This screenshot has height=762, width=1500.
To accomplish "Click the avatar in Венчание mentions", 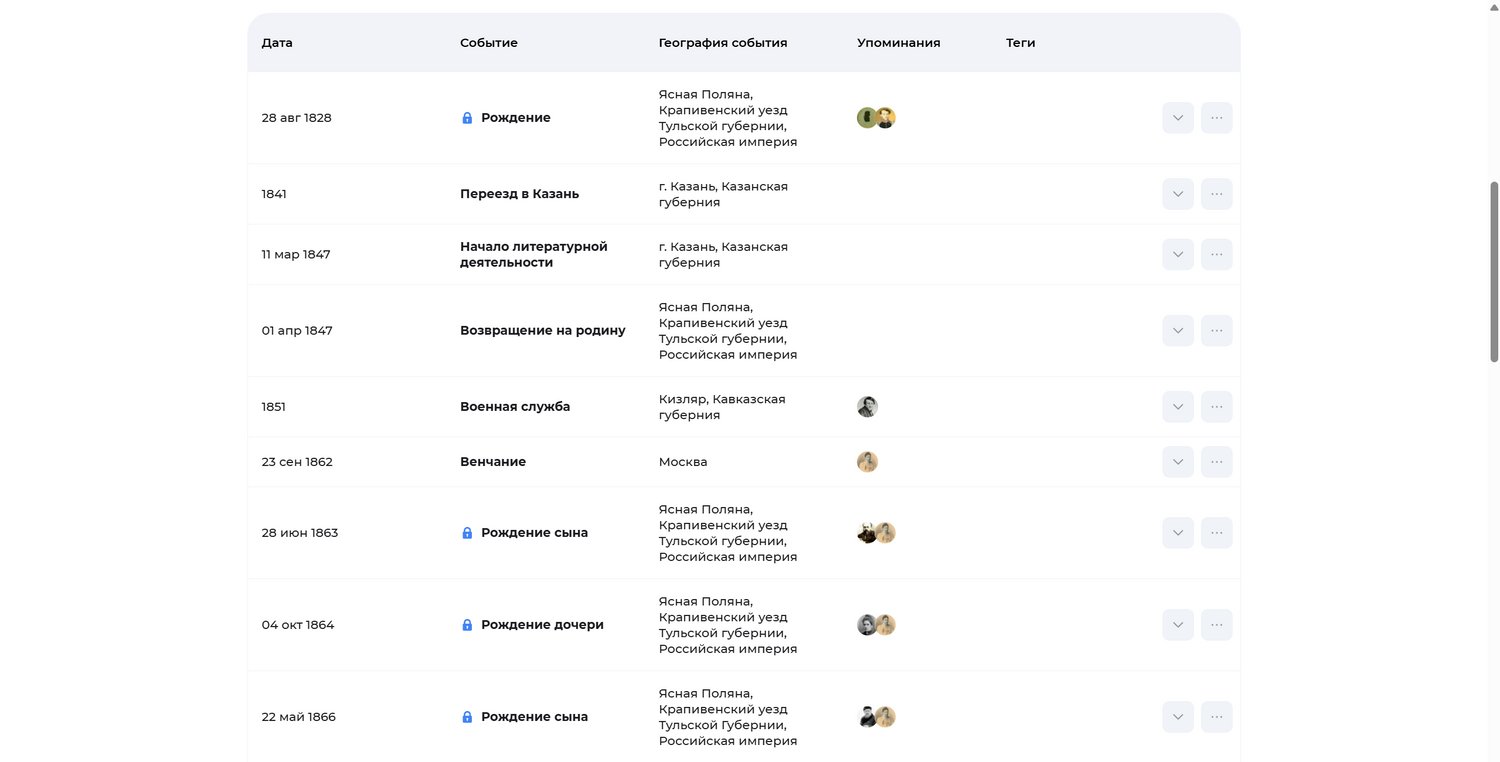I will (x=867, y=462).
